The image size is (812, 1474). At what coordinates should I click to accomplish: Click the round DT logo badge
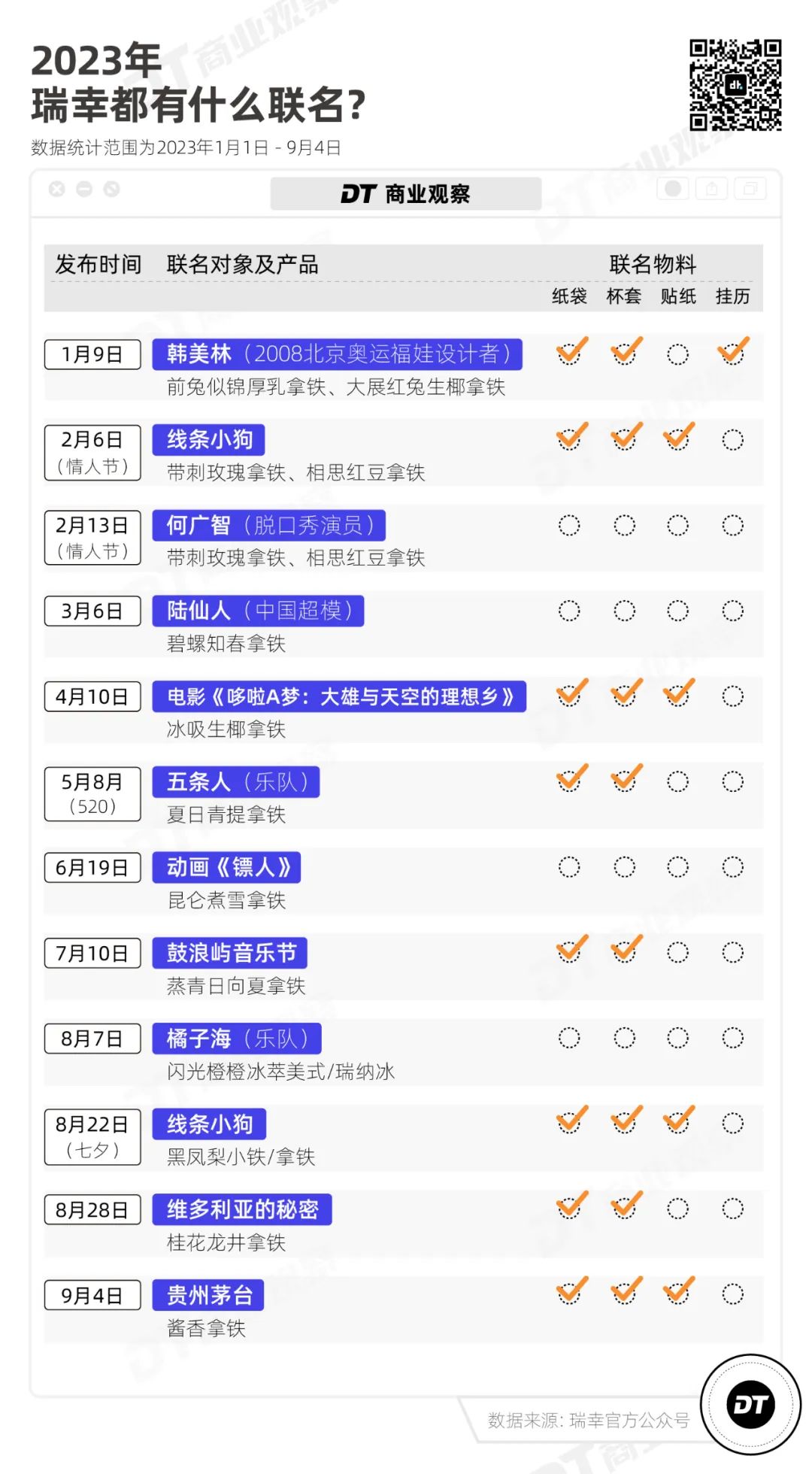coord(750,1404)
